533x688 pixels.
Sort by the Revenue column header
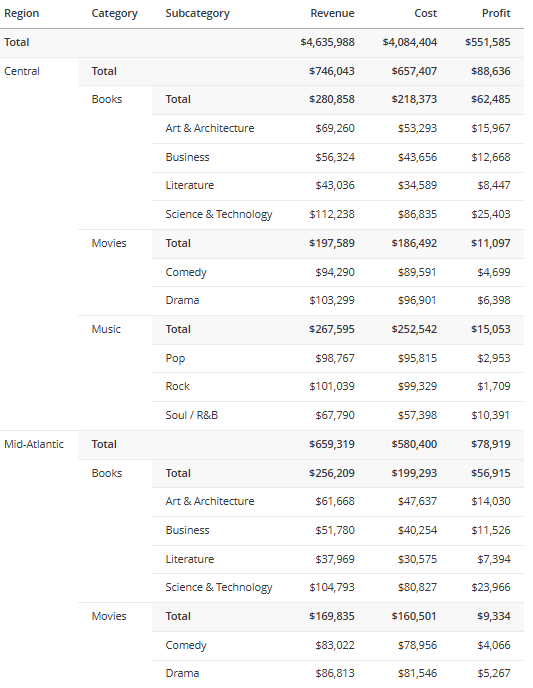point(332,13)
